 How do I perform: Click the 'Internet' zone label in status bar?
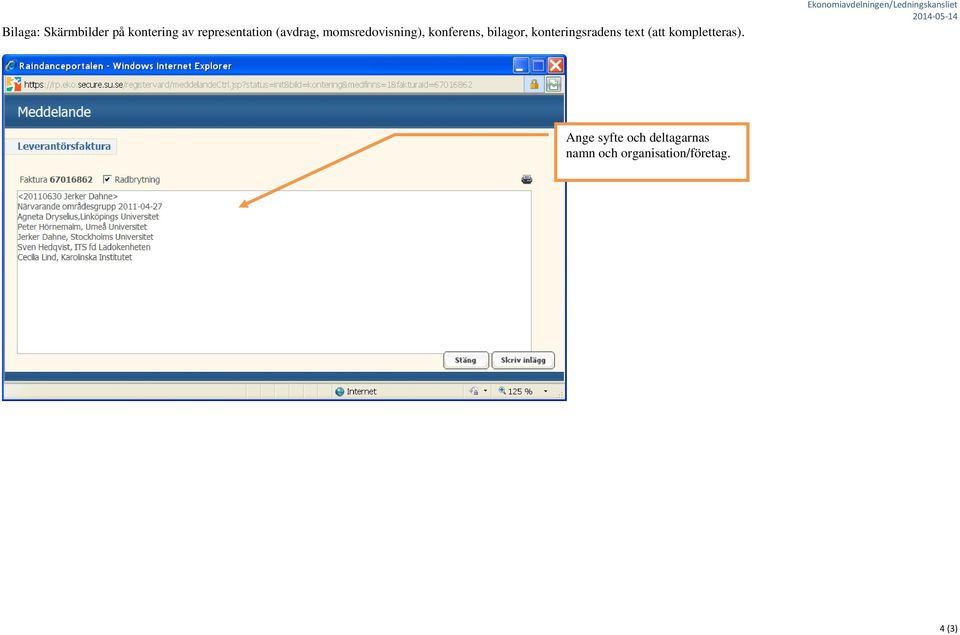tap(361, 392)
